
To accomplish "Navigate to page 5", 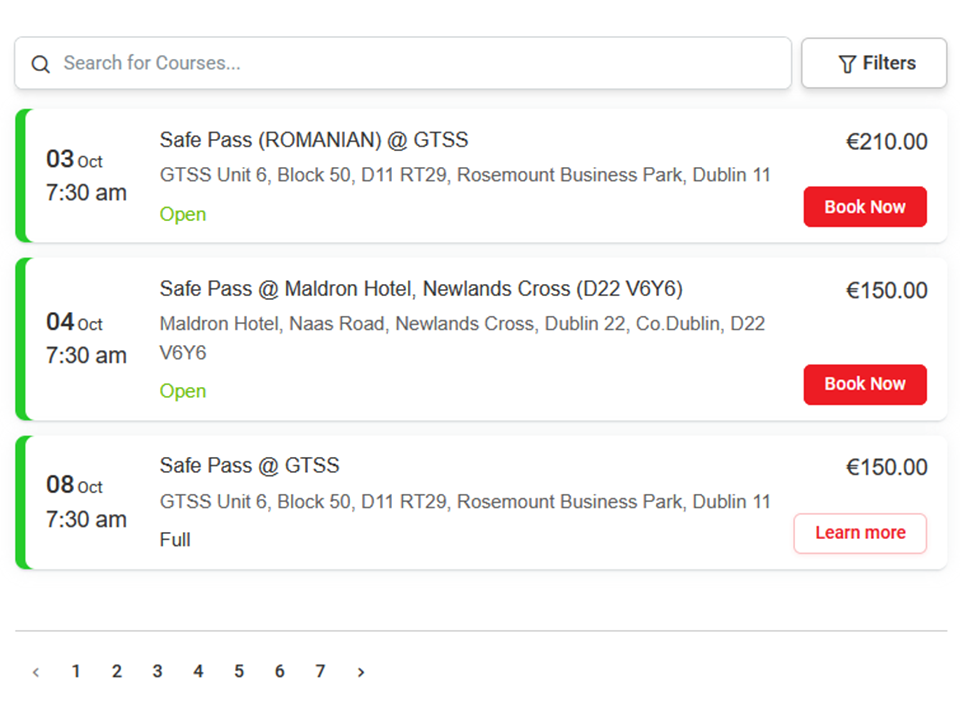I will point(239,672).
